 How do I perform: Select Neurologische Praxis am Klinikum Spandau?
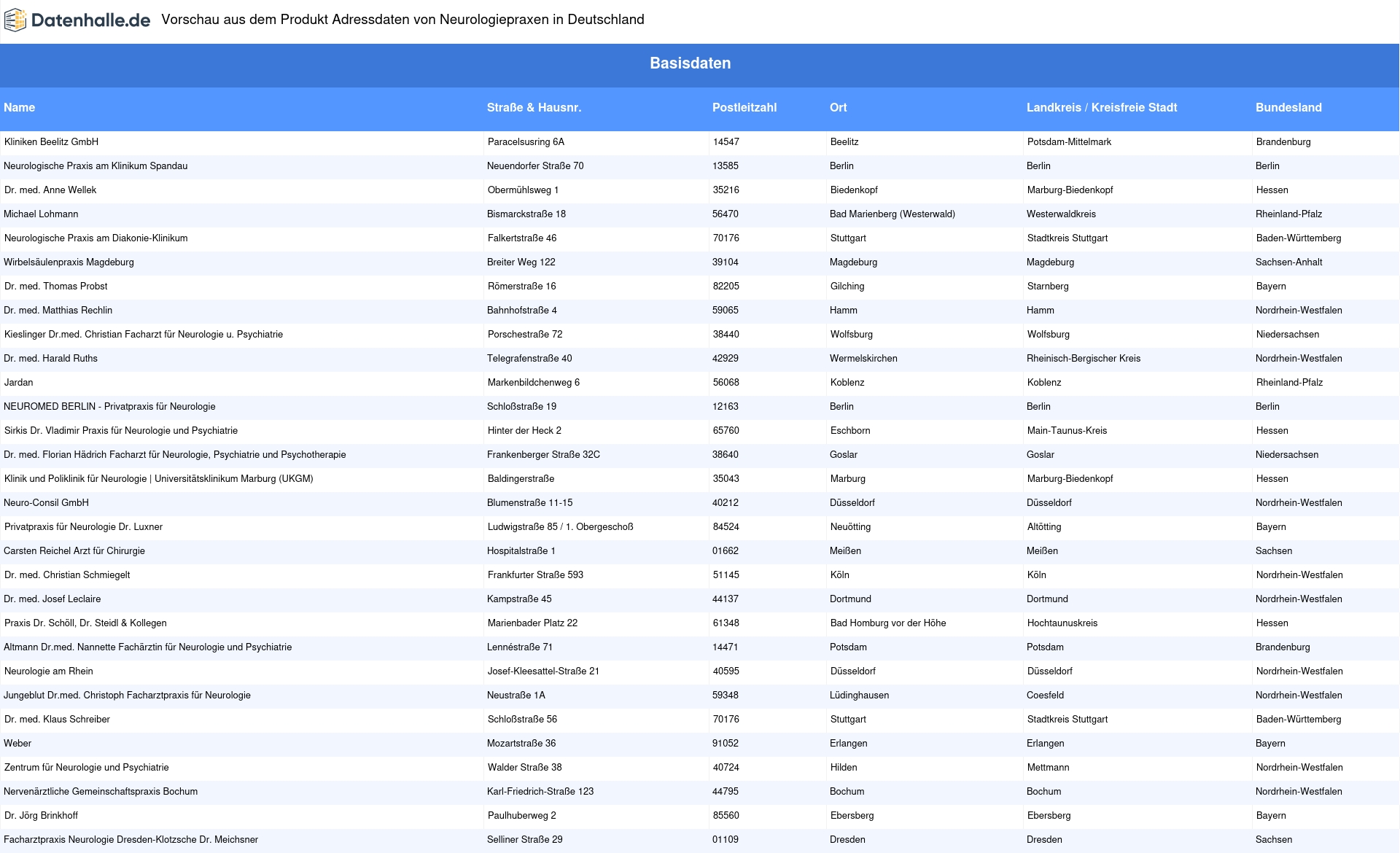click(x=96, y=166)
